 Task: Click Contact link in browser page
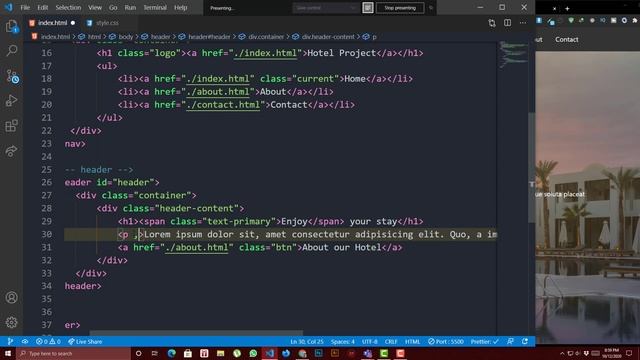point(567,40)
